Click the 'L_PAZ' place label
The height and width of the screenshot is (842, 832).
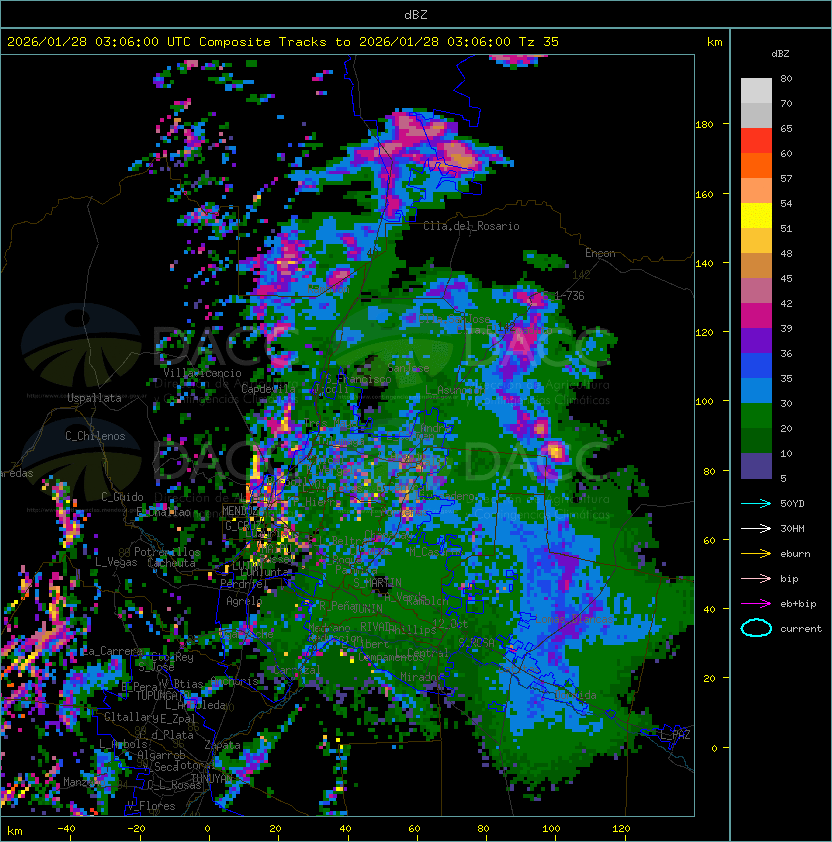click(x=675, y=735)
